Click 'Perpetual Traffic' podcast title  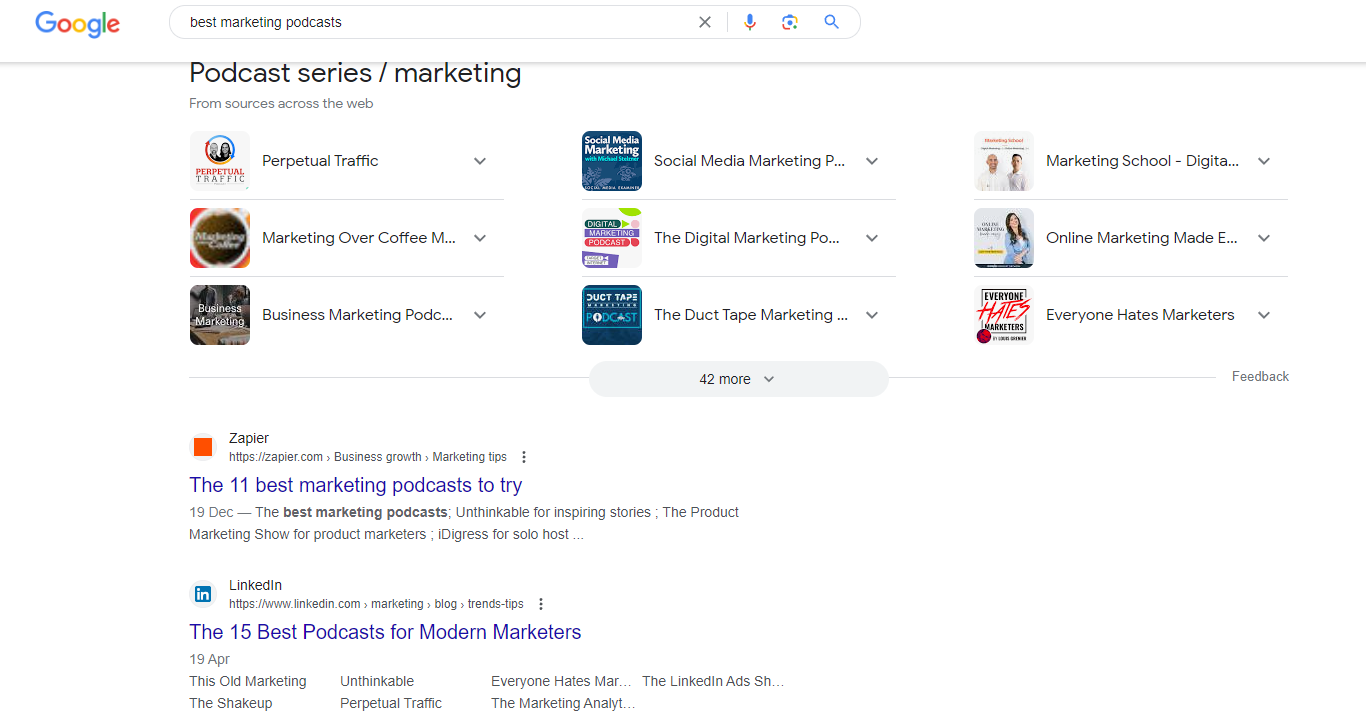click(320, 161)
